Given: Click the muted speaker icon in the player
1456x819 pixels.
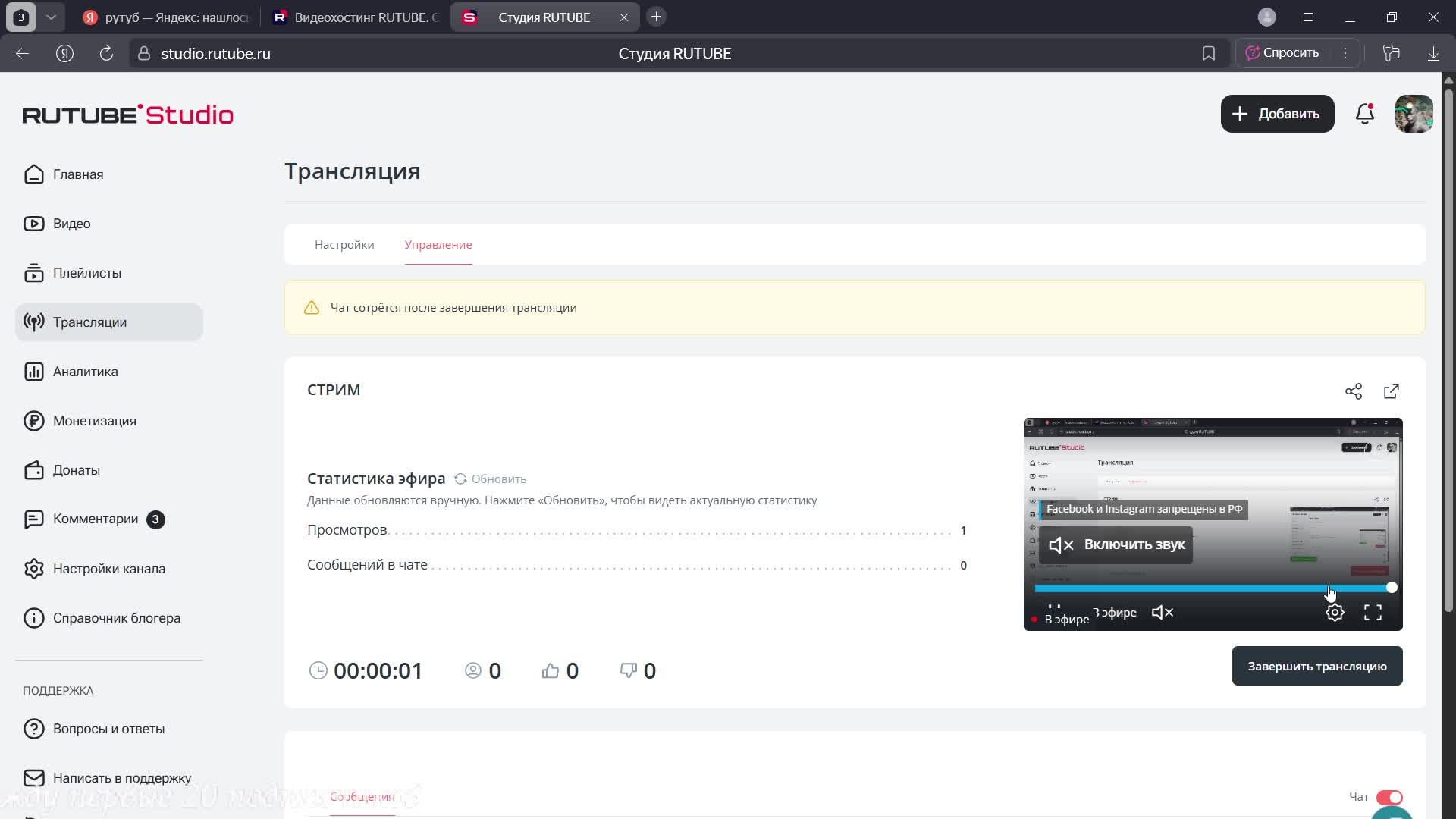Looking at the screenshot, I should pyautogui.click(x=1163, y=613).
